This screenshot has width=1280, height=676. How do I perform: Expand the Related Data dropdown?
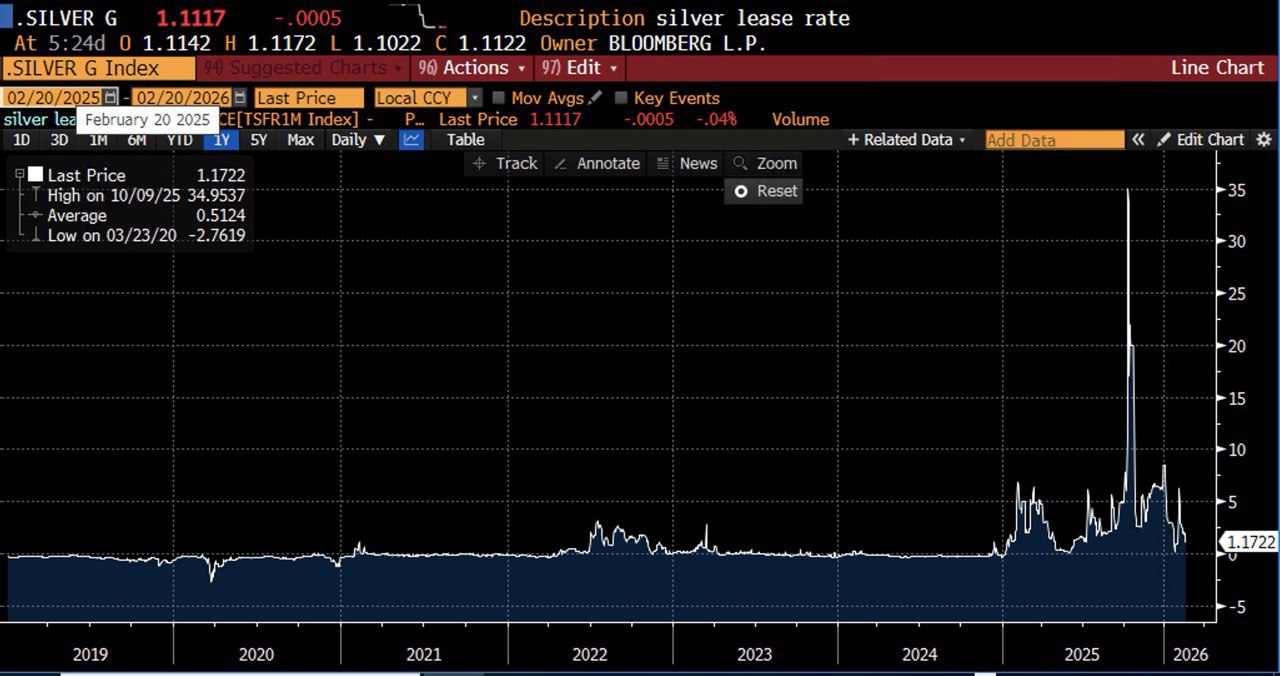(x=908, y=140)
